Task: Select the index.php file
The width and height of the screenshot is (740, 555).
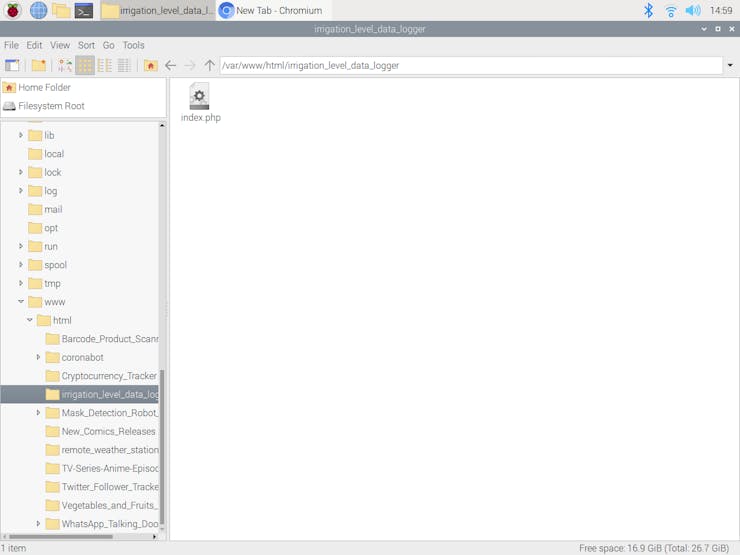Action: coord(200,103)
